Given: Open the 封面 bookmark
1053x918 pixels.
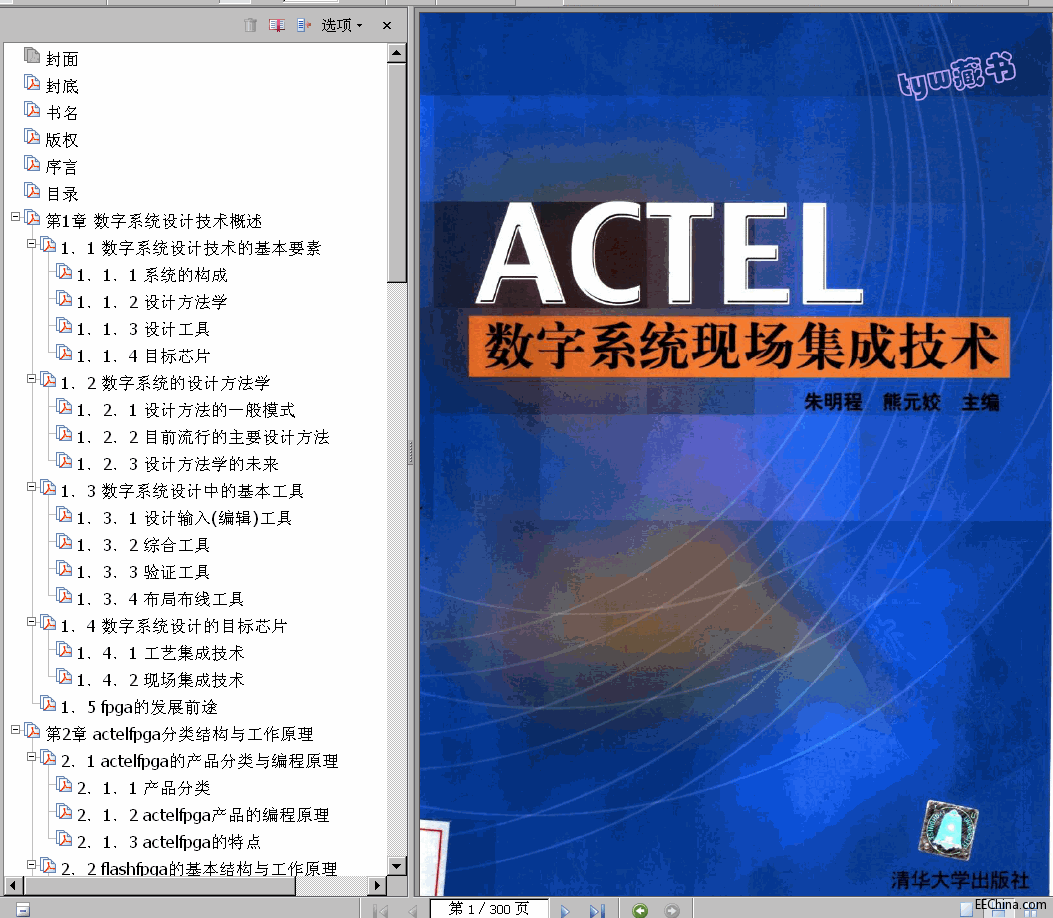Looking at the screenshot, I should pos(62,59).
